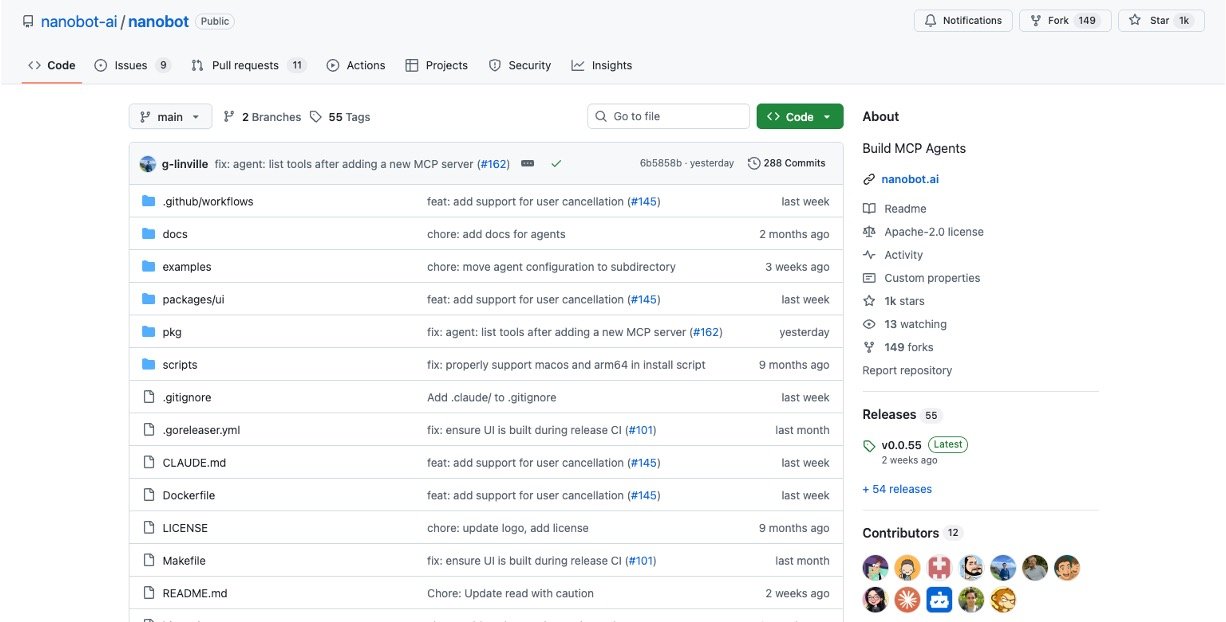Open the nanobot repository name link
Image resolution: width=1226 pixels, height=622 pixels.
click(158, 21)
